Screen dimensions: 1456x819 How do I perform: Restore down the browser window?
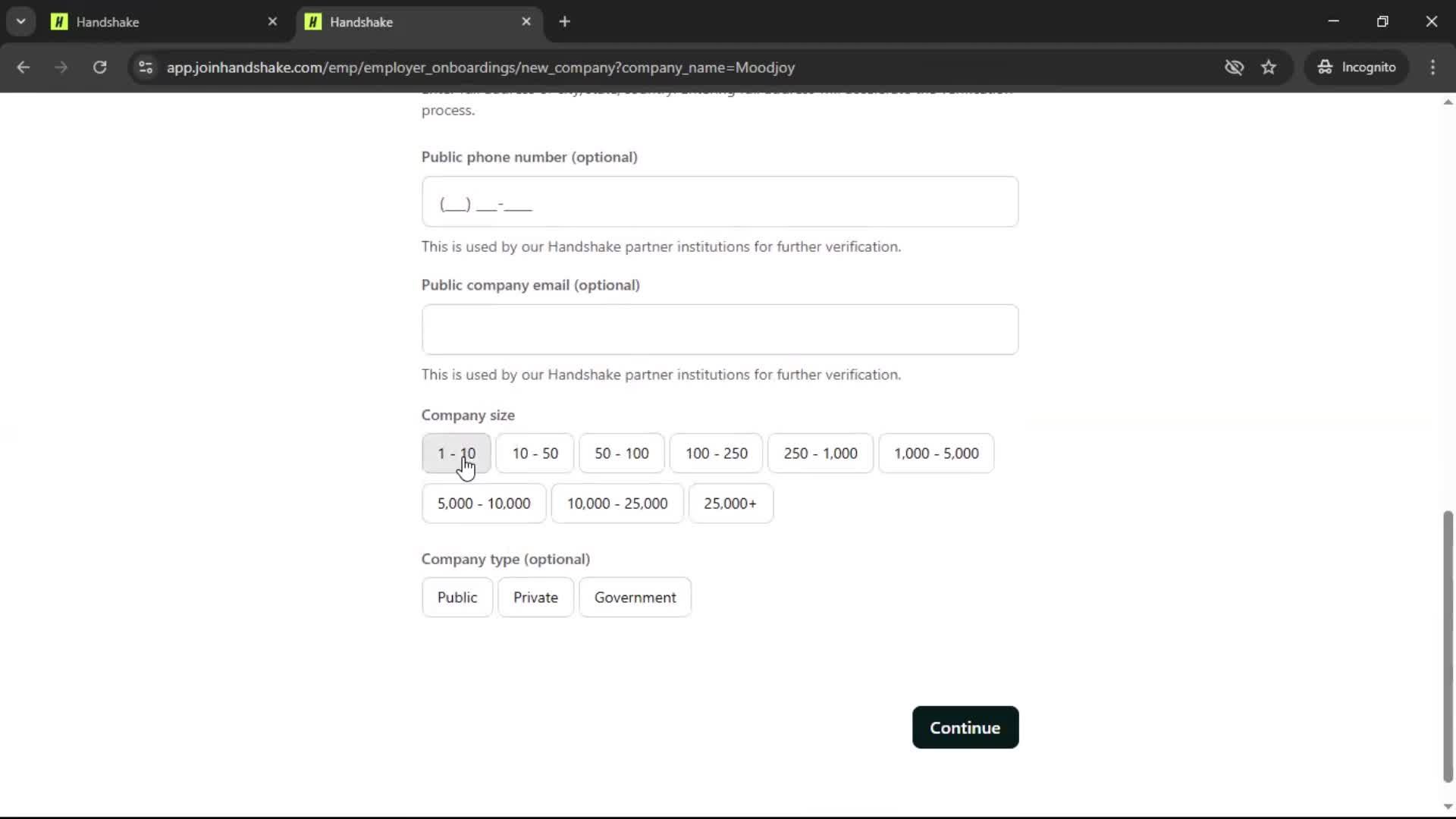[x=1382, y=21]
